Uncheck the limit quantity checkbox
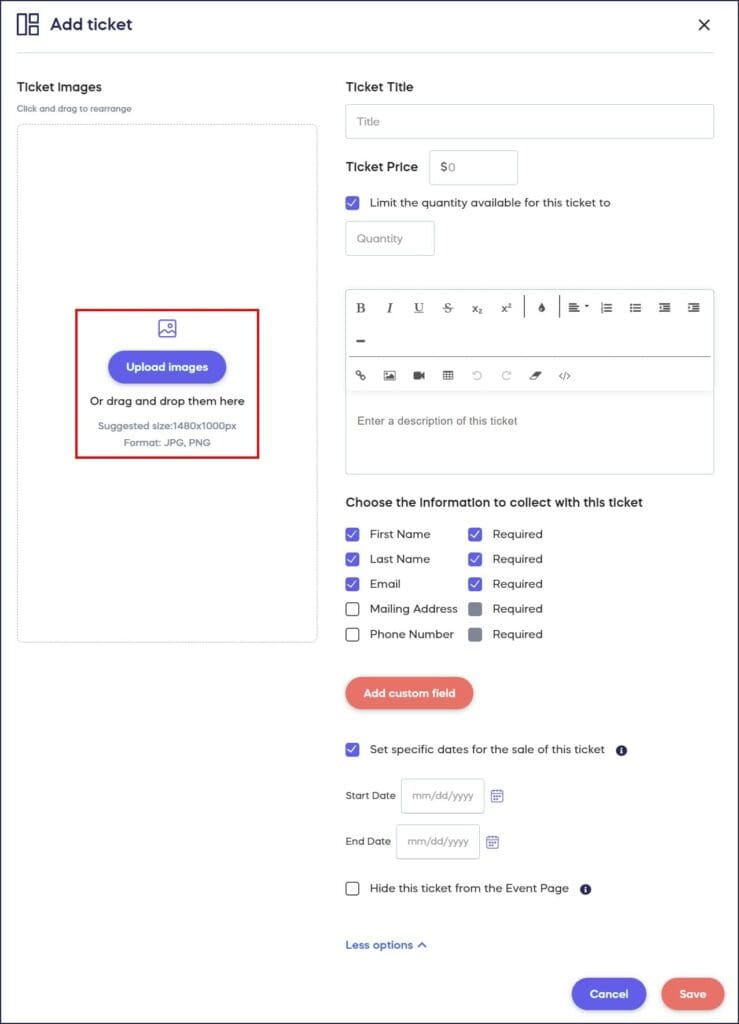The image size is (739, 1024). click(x=353, y=203)
